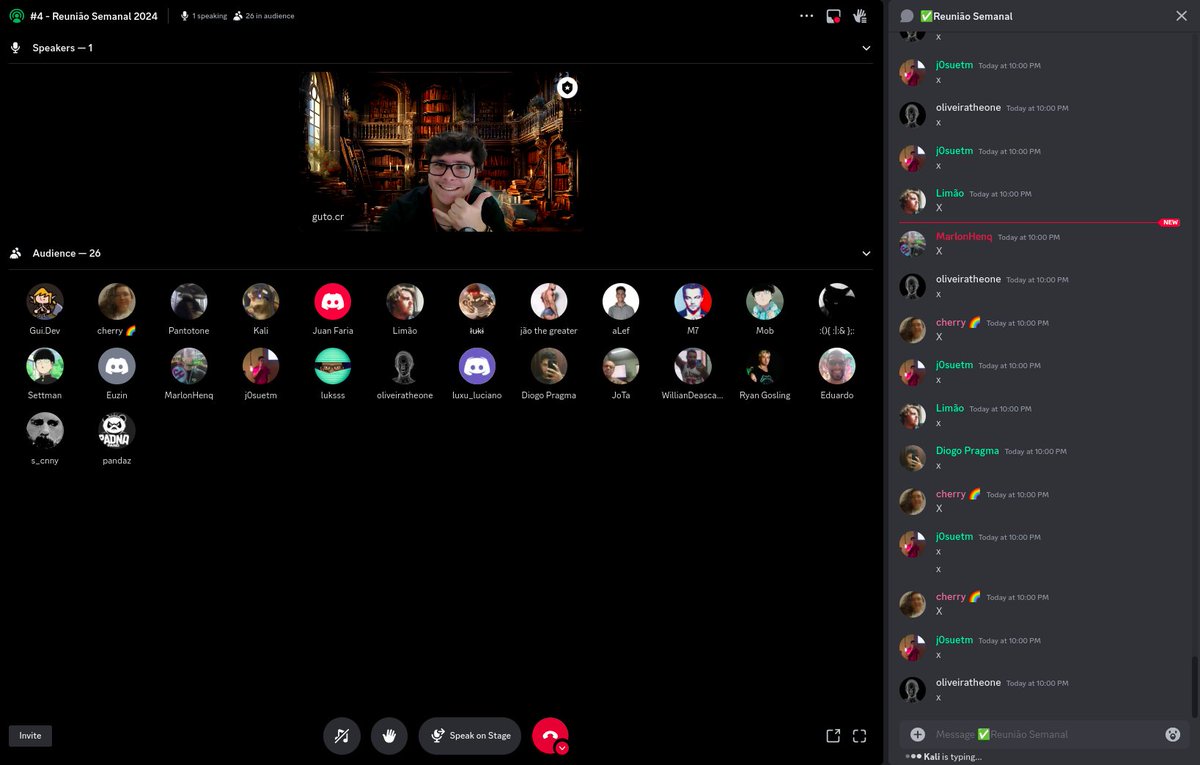Click the moderator shield badge on guto.cr video
Image resolution: width=1200 pixels, height=765 pixels.
pos(568,88)
